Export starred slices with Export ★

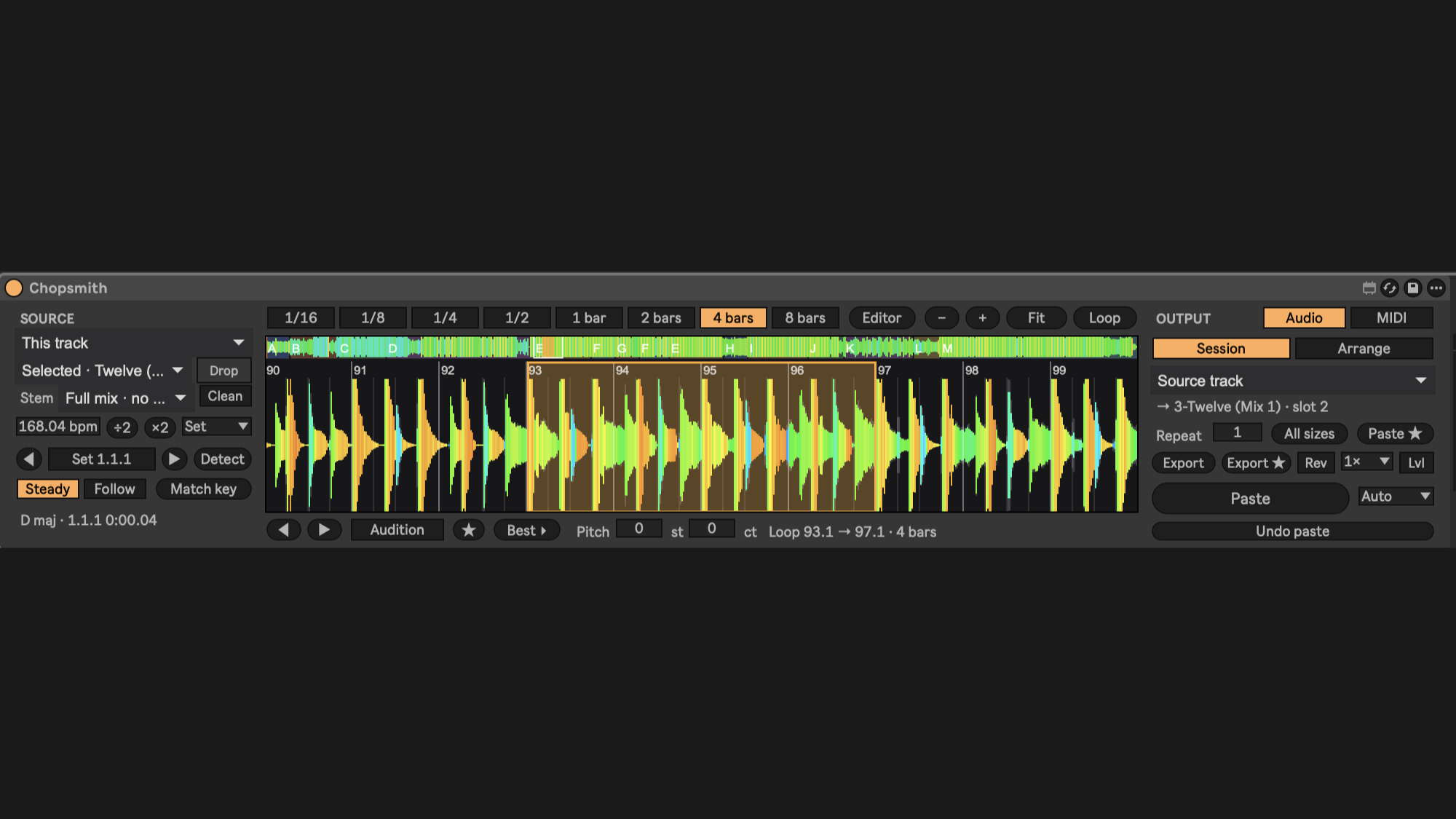tap(1256, 463)
